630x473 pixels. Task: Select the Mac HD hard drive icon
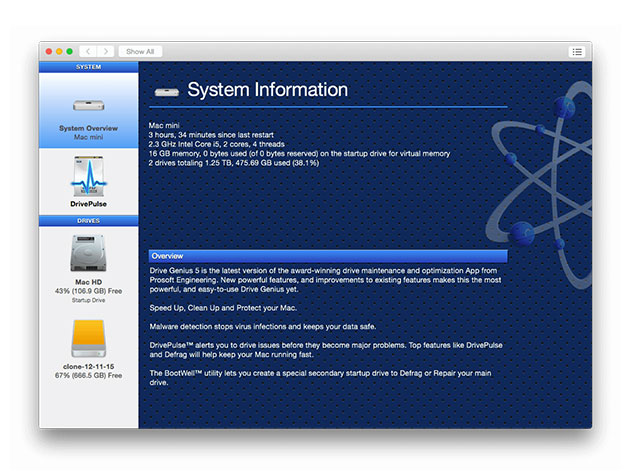(88, 253)
